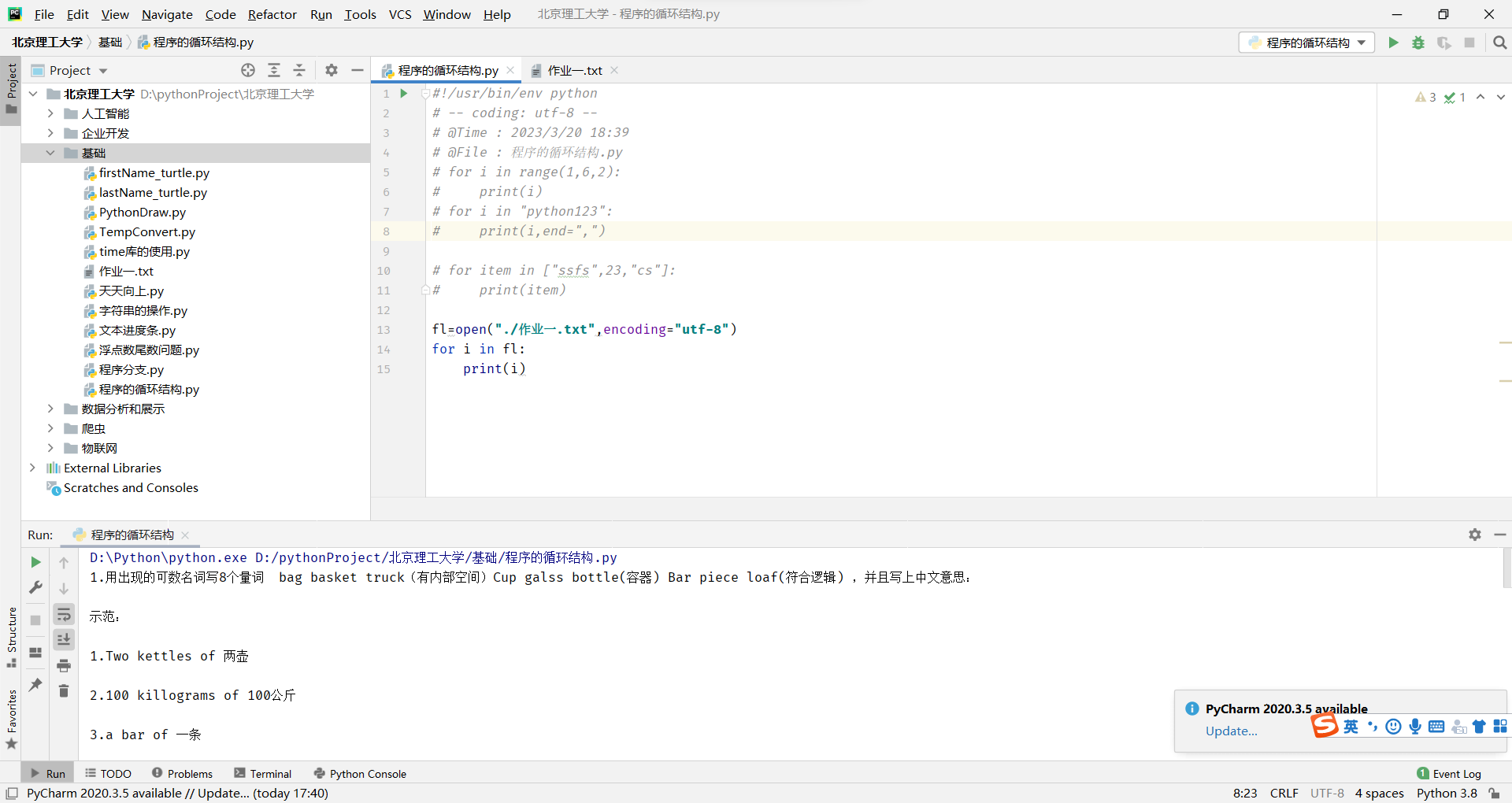Restore layout icon in Run panel

tap(35, 653)
